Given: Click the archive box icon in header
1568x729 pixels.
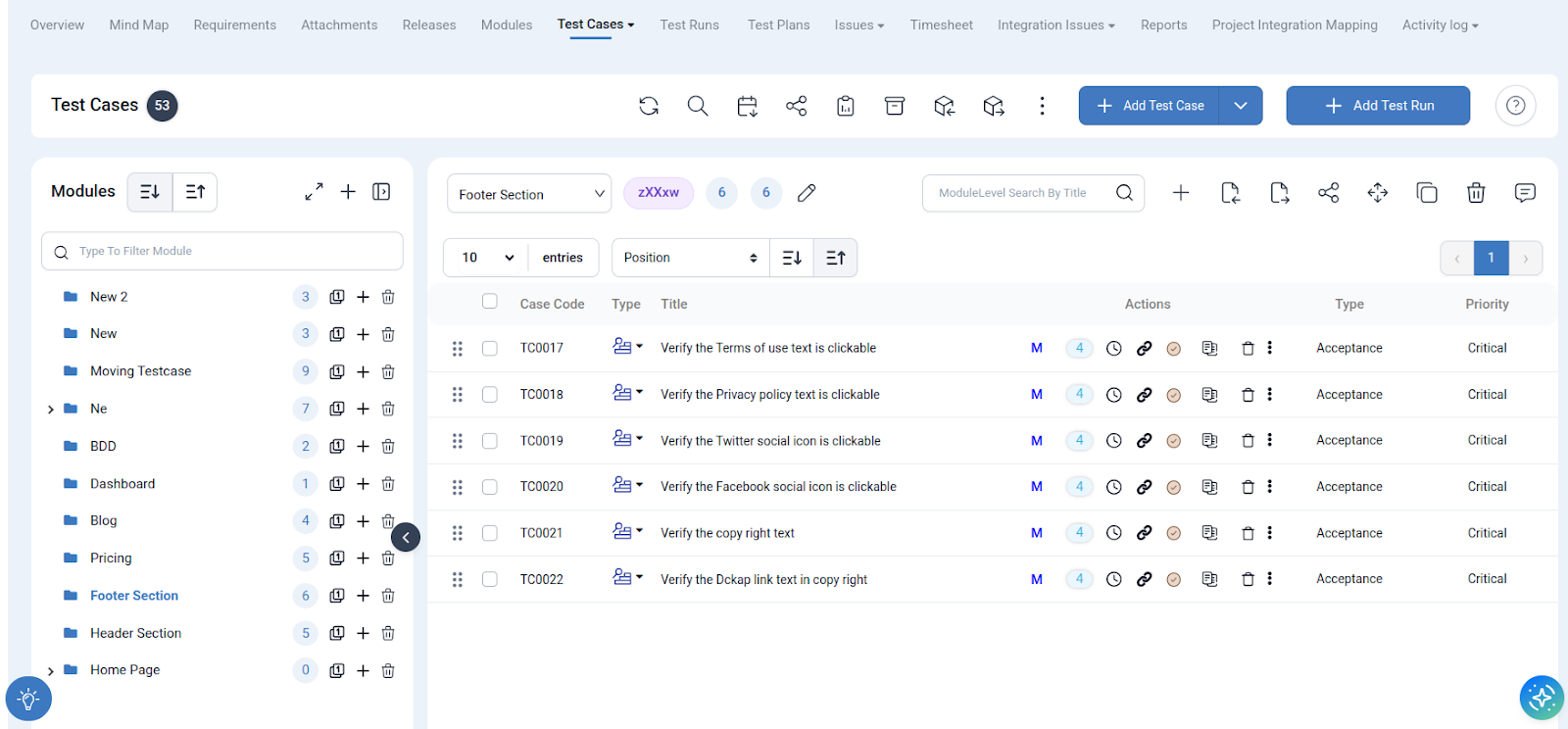Looking at the screenshot, I should click(x=895, y=106).
